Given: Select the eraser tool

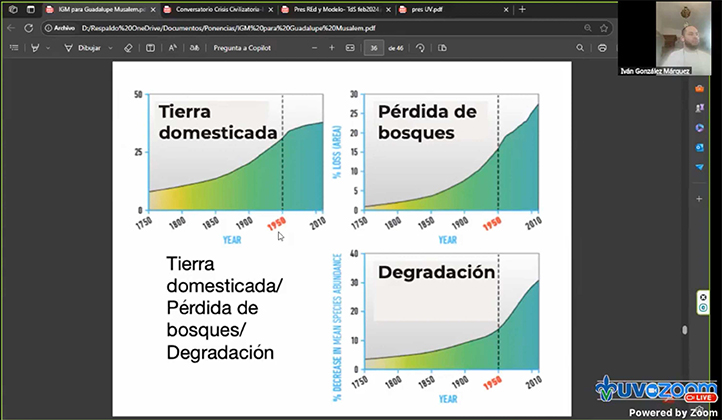Looking at the screenshot, I should (x=128, y=48).
